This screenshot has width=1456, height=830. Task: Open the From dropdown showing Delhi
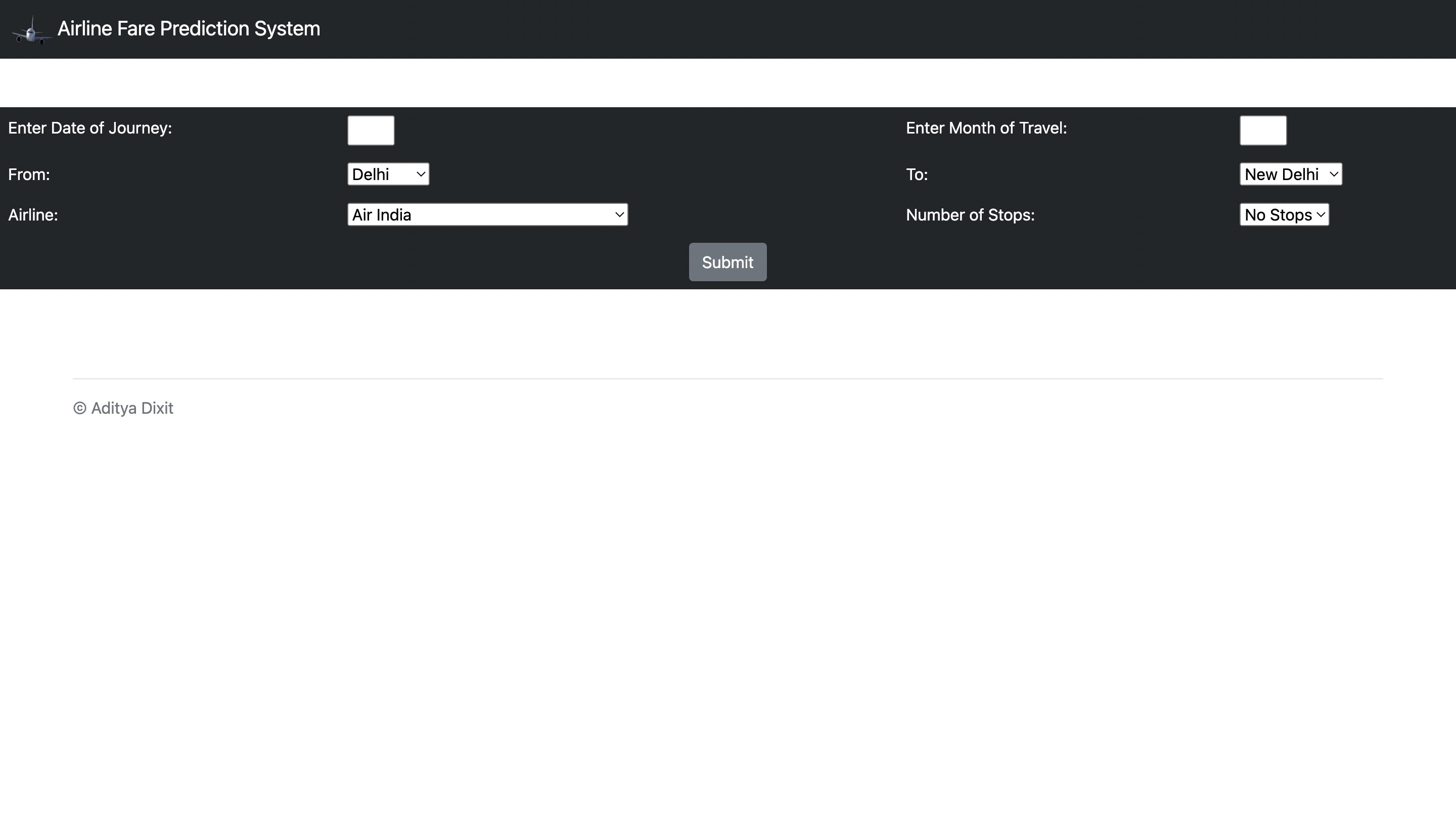click(x=387, y=174)
